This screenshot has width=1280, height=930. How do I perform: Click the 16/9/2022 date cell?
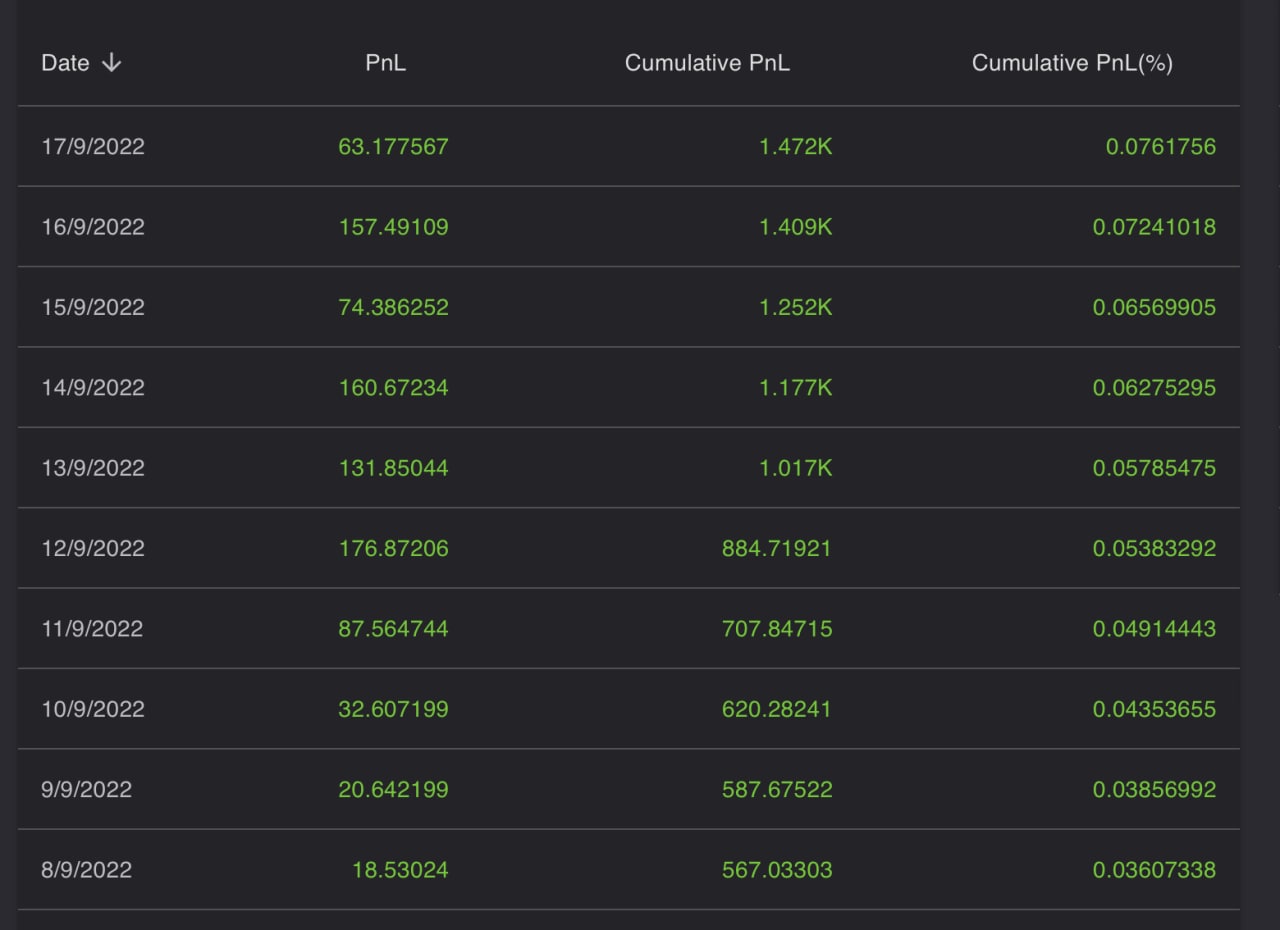(x=93, y=227)
